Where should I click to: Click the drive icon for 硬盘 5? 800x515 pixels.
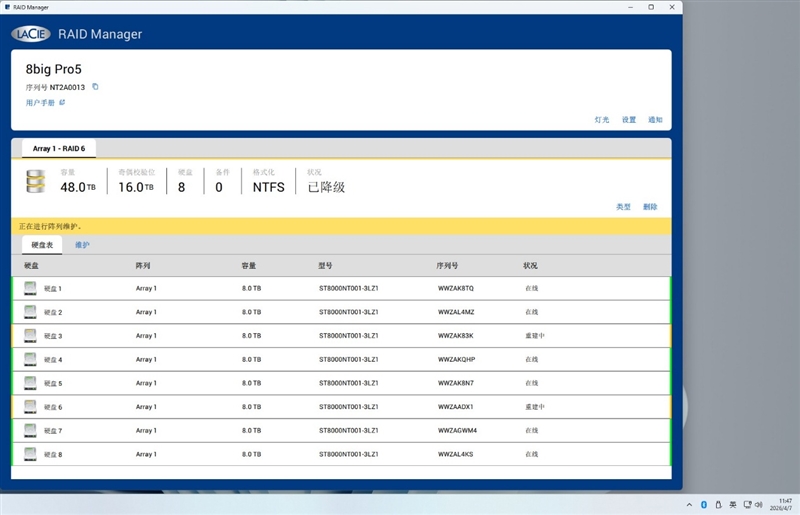[x=30, y=383]
